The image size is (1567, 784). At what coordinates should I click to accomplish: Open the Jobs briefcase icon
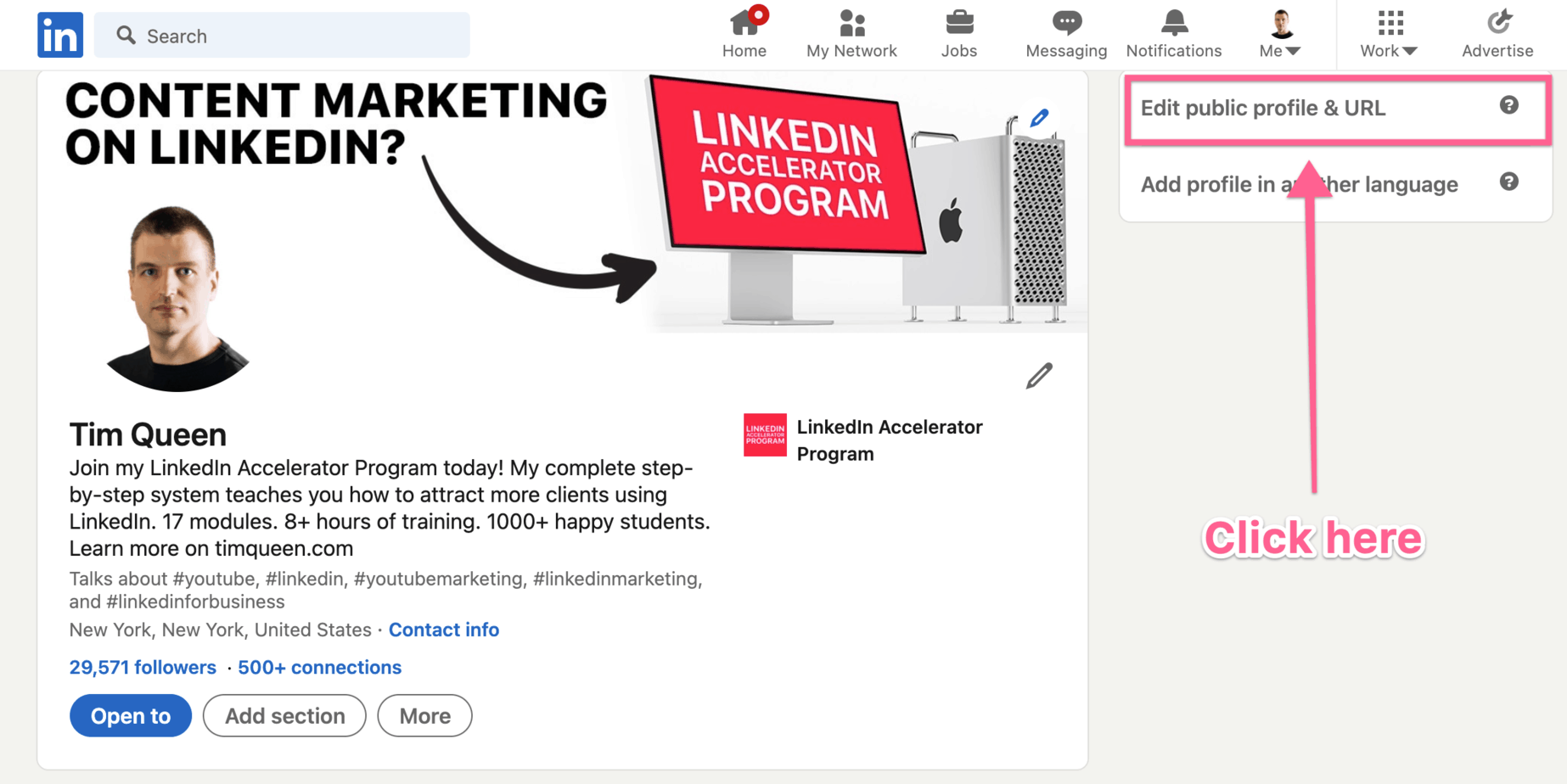pos(959,23)
